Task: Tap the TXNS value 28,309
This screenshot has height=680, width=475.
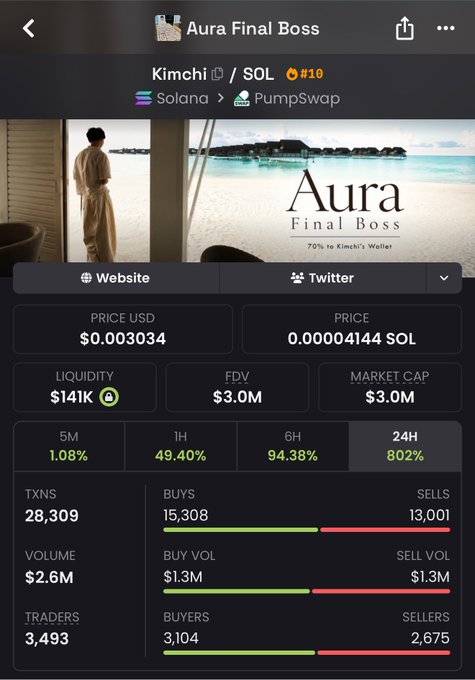Action: [52, 516]
